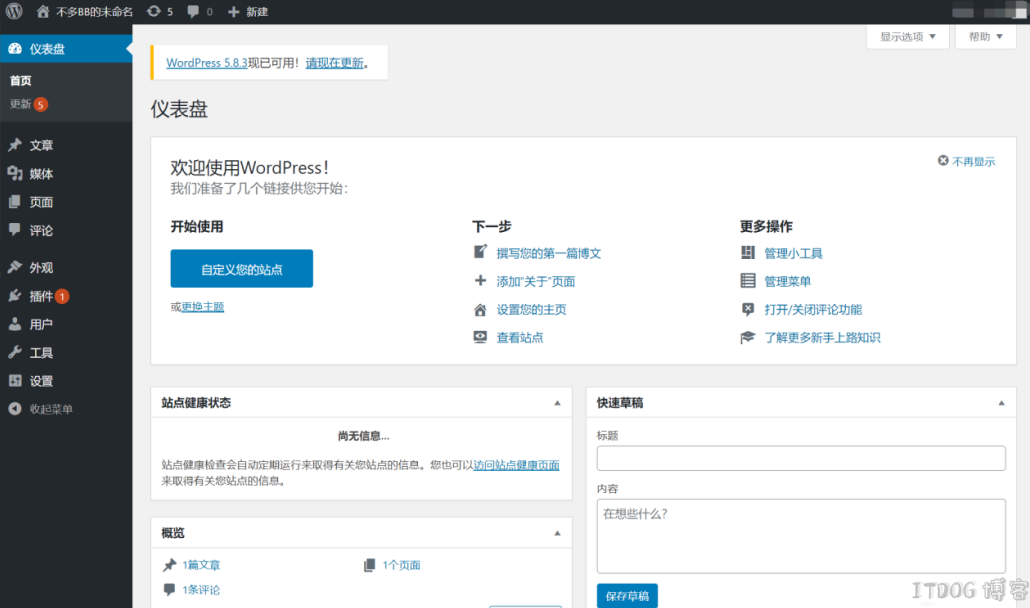Click the 评论 comment icon in sidebar
Viewport: 1030px width, 608px height.
(x=14, y=230)
